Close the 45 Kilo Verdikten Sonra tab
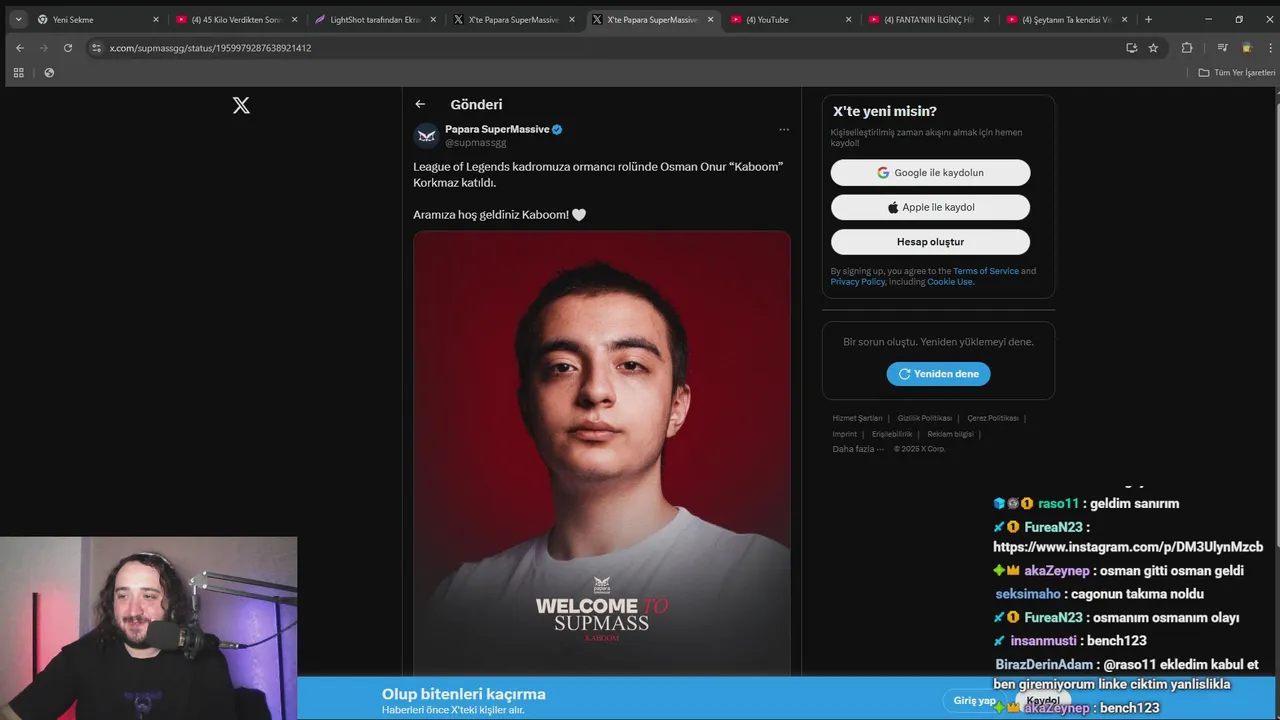Screen dimensions: 1280x720 294,19
